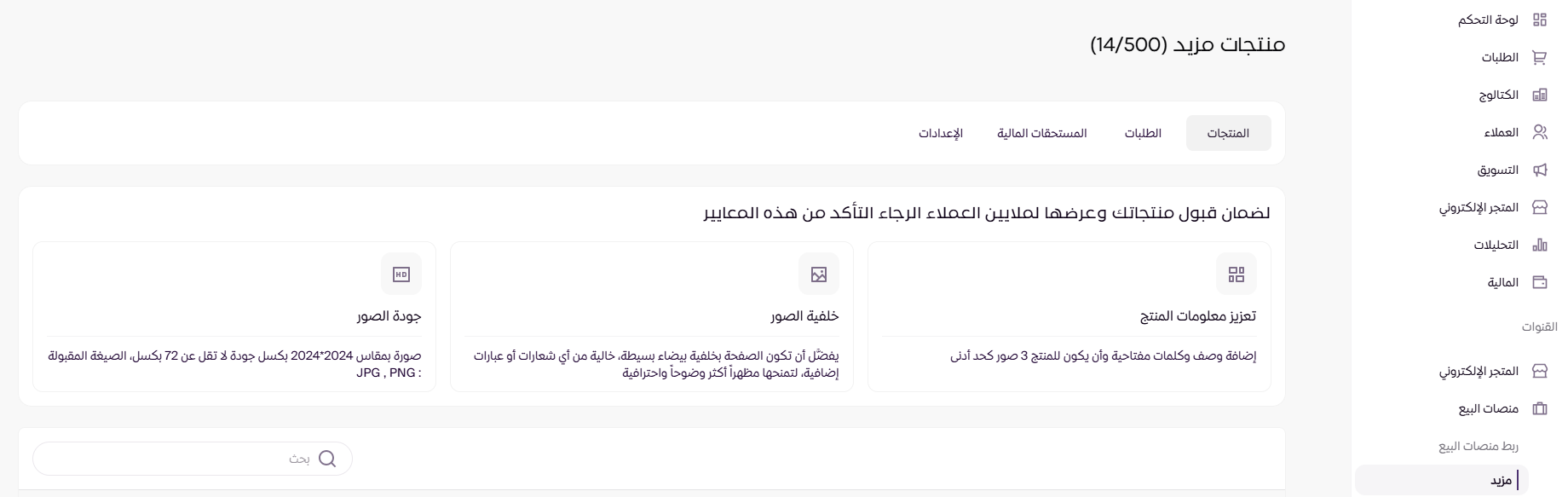Open the لوحة التحكم dashboard icon
1568x497 pixels.
[1541, 20]
